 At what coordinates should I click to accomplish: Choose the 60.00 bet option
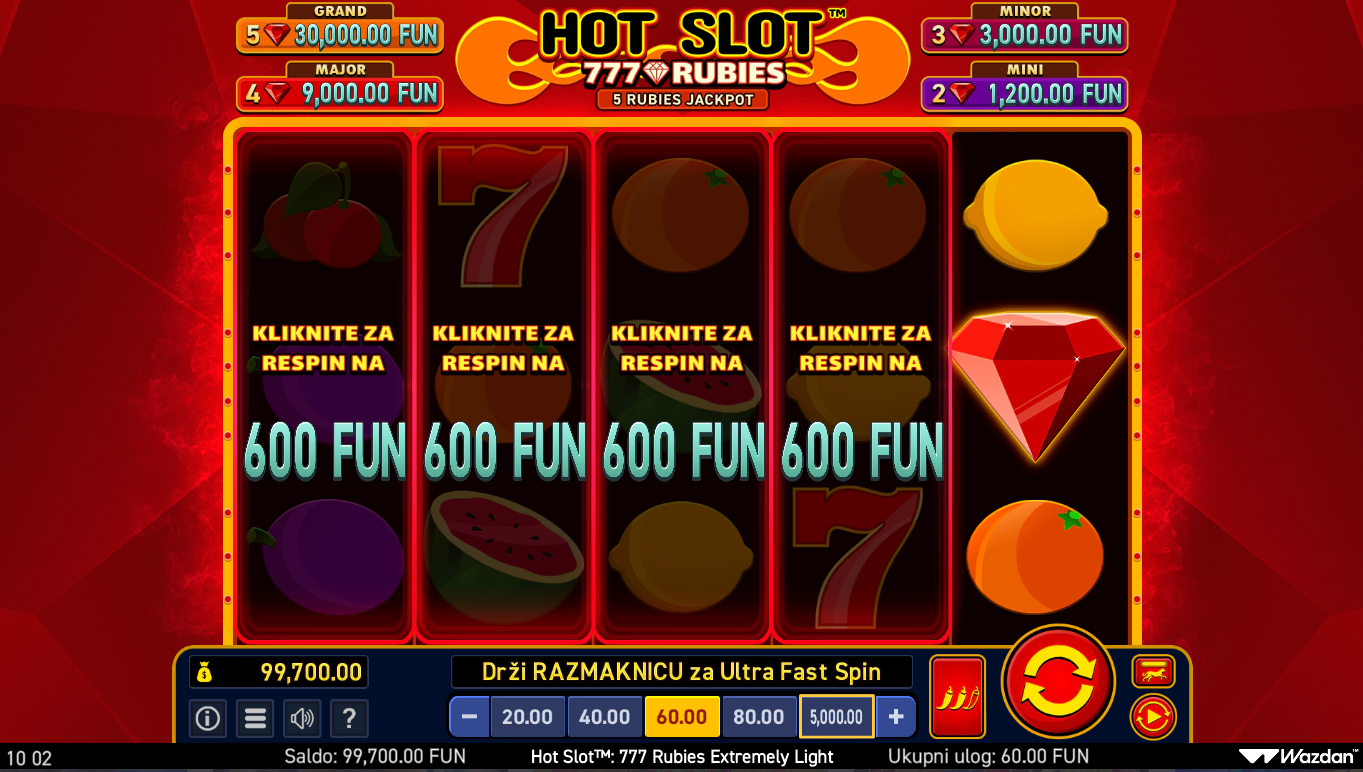click(682, 717)
